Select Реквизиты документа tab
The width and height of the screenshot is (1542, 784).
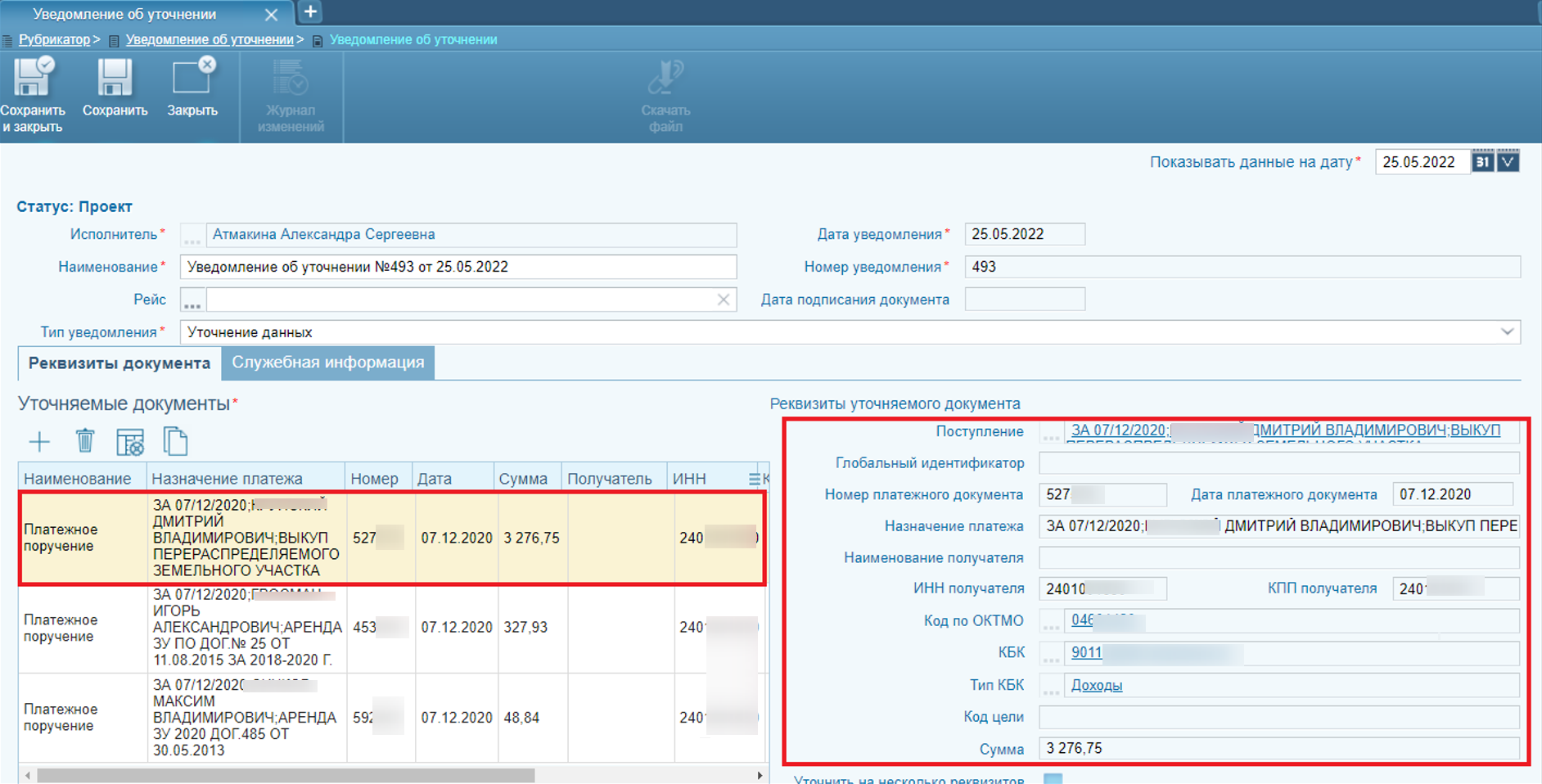[119, 363]
